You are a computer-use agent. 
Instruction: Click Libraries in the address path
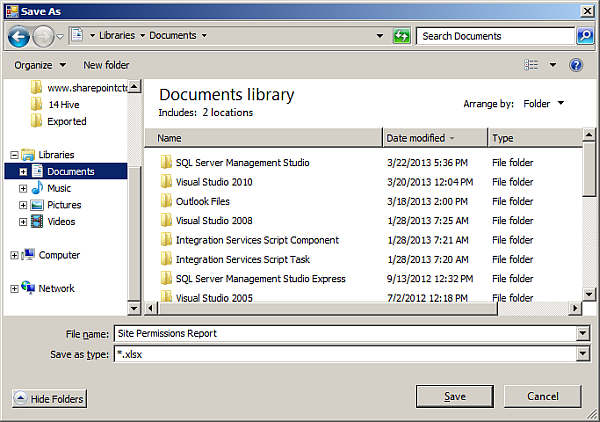(117, 36)
